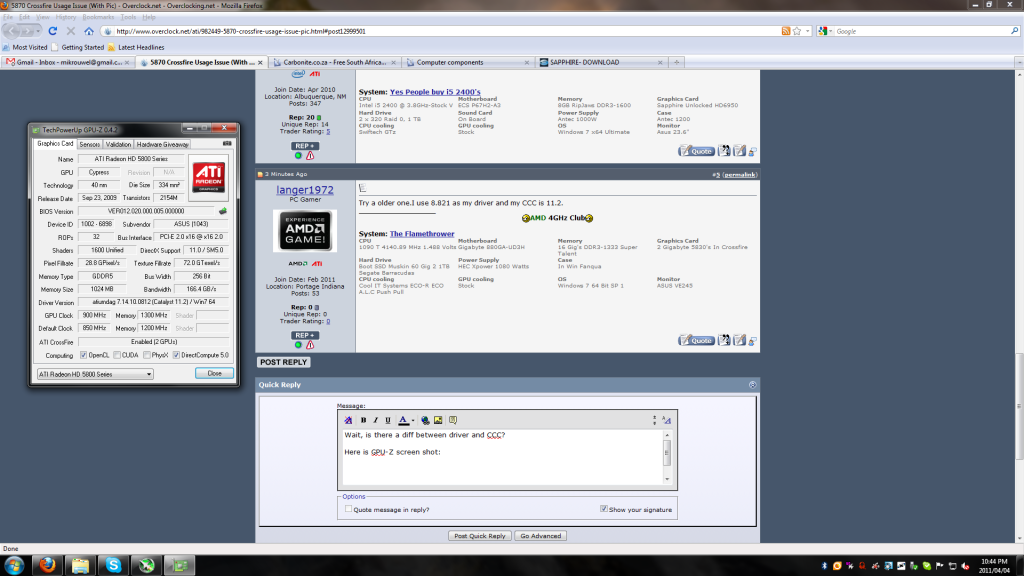
Task: Open Windows Explorer folder on the taskbar
Action: (x=80, y=565)
